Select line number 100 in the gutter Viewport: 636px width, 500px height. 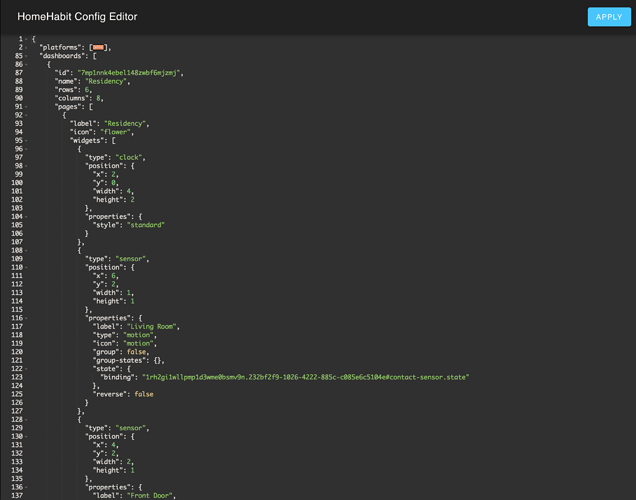(17, 183)
